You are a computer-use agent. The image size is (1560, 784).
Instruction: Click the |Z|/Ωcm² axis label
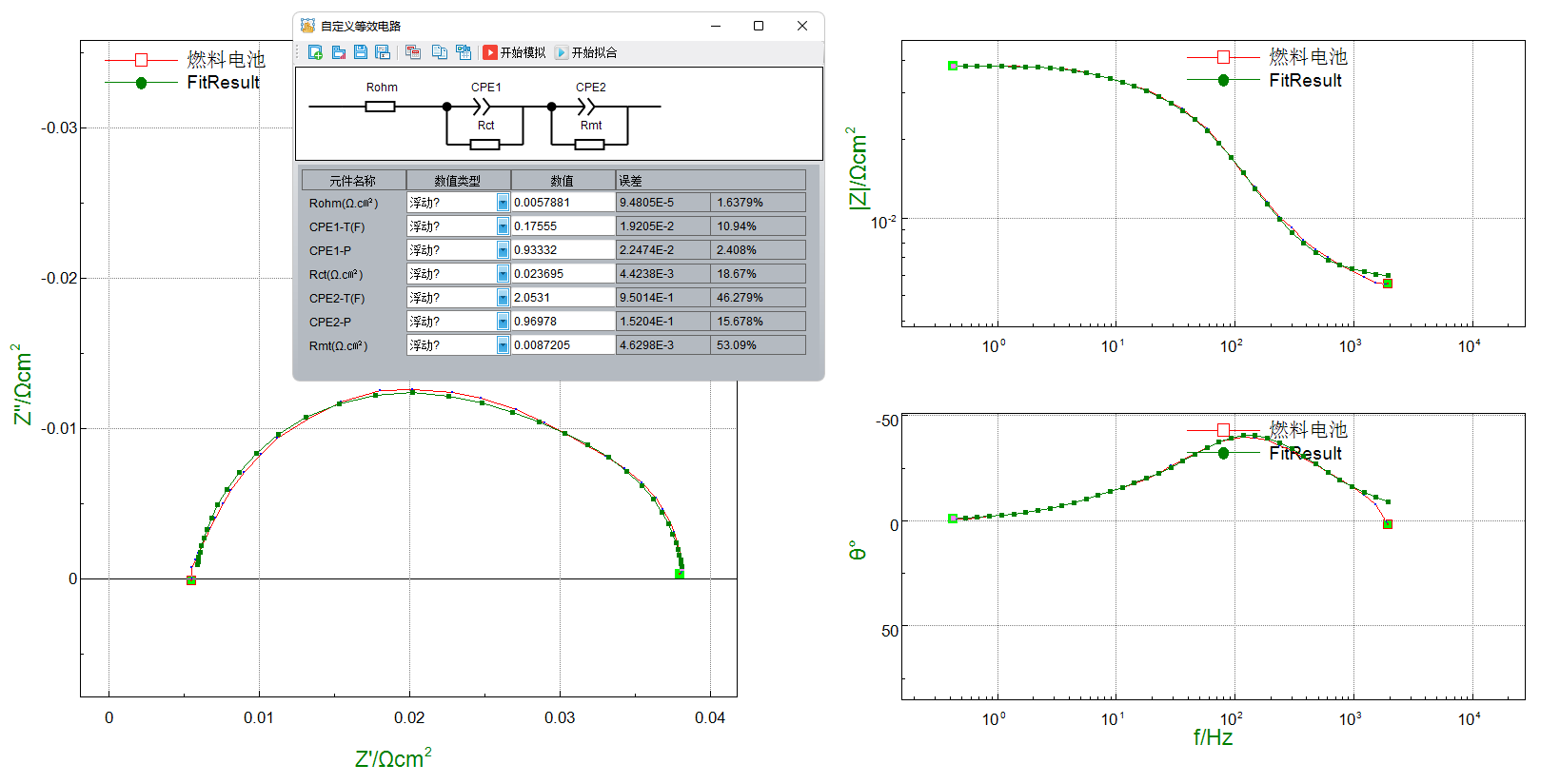pos(857,168)
